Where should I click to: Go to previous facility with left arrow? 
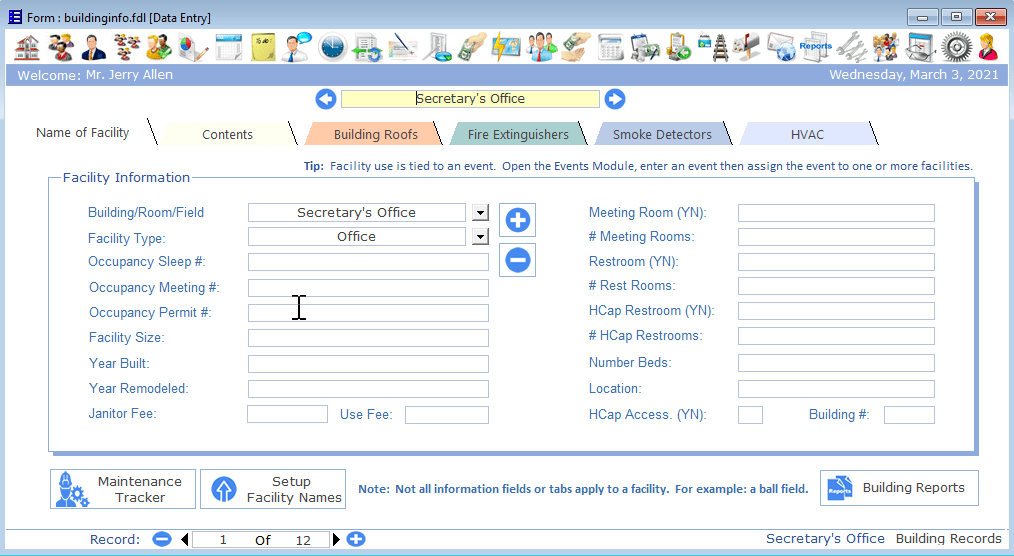click(325, 99)
